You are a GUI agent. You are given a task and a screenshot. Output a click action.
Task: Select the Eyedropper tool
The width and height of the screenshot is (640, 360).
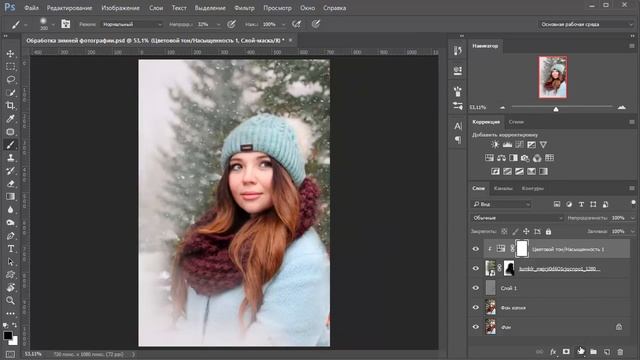click(11, 119)
